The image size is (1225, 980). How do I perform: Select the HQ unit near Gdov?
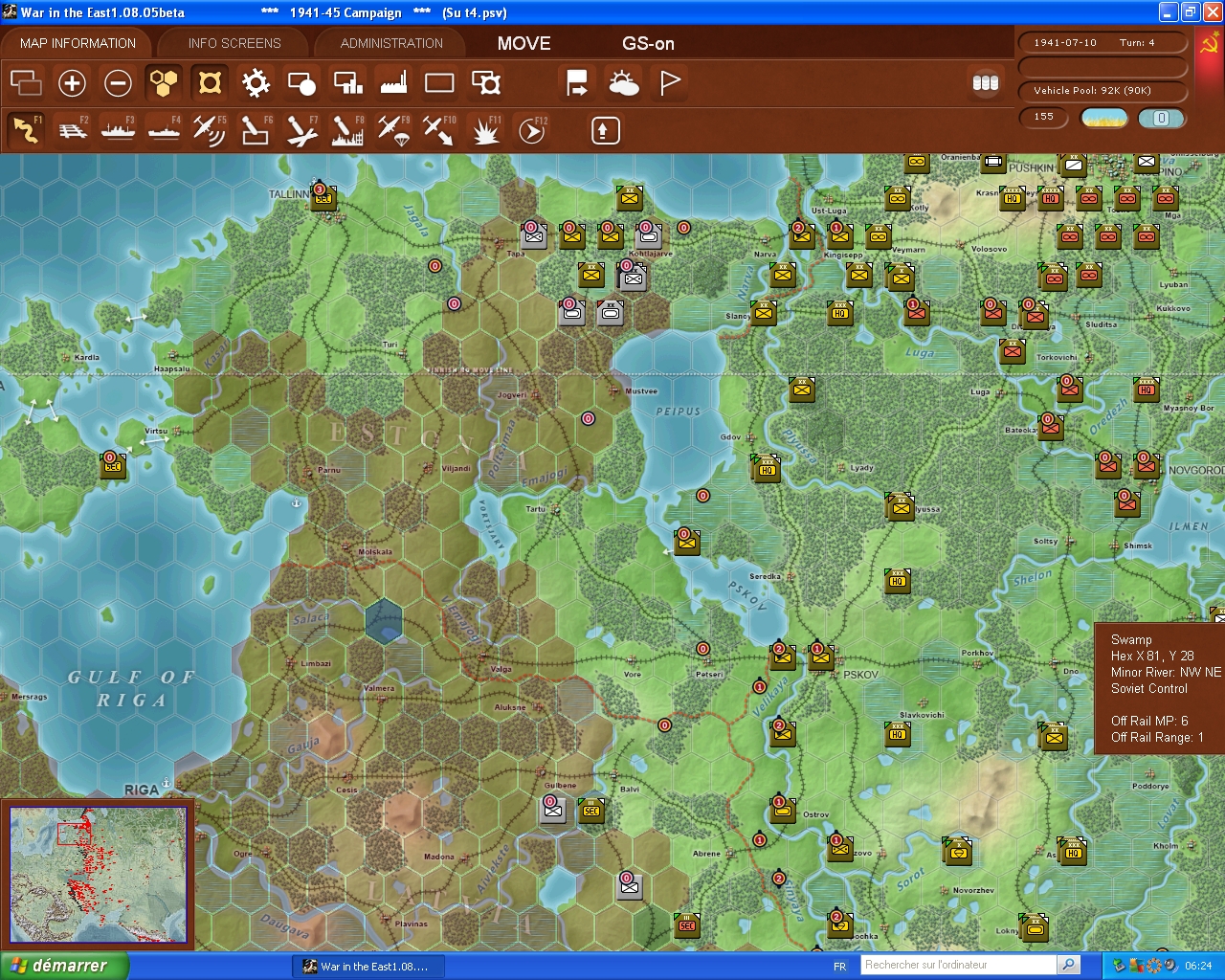767,469
